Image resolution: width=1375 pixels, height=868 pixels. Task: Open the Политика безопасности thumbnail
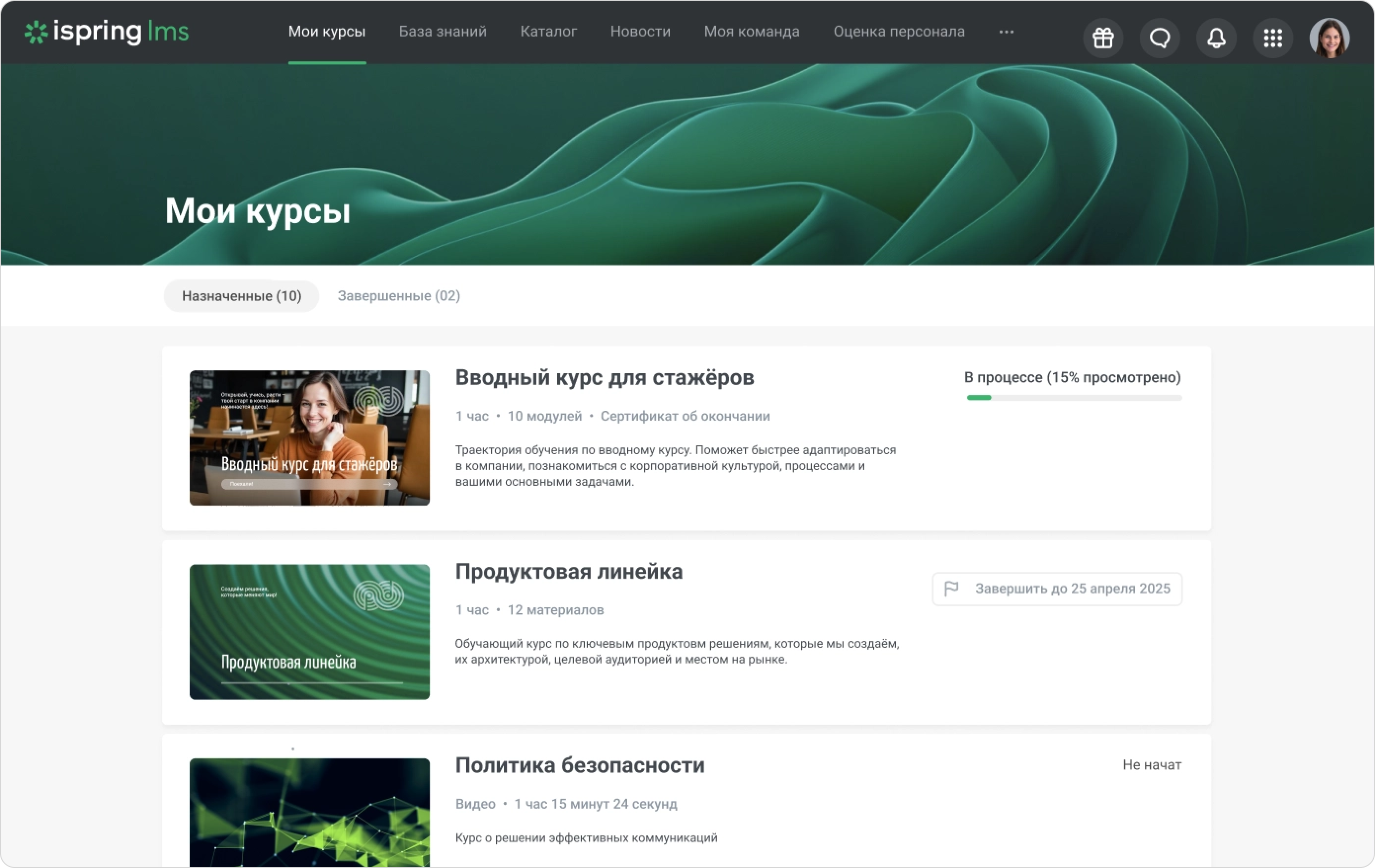pos(310,812)
